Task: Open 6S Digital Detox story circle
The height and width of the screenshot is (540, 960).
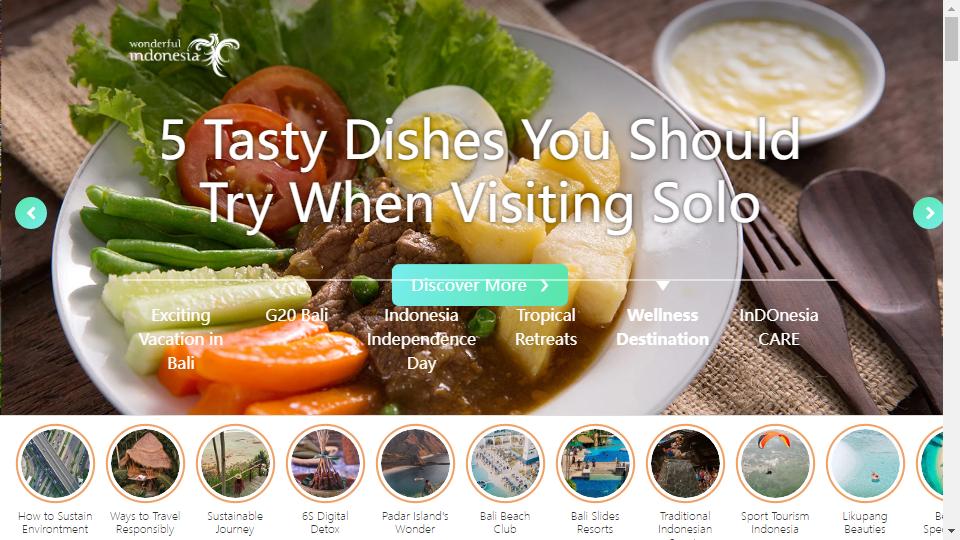Action: click(x=325, y=463)
